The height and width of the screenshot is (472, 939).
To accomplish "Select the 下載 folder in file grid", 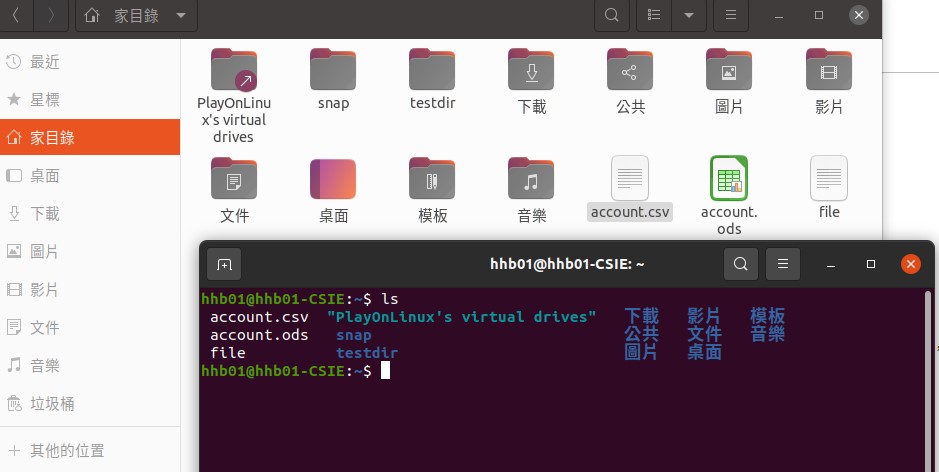I will (531, 69).
